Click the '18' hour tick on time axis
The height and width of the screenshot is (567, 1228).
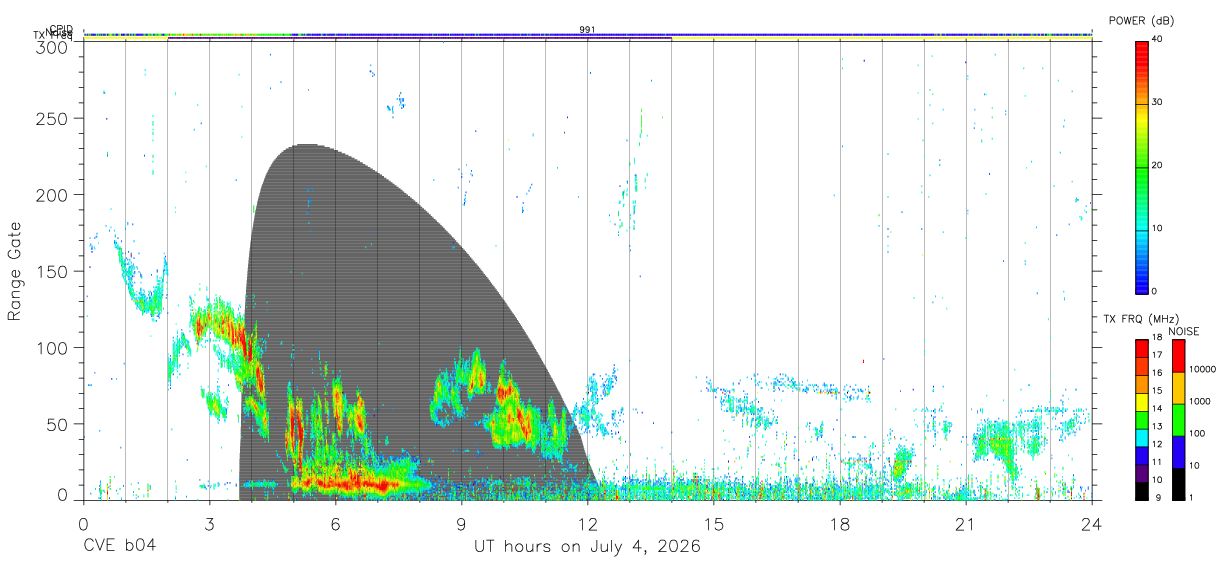(839, 525)
